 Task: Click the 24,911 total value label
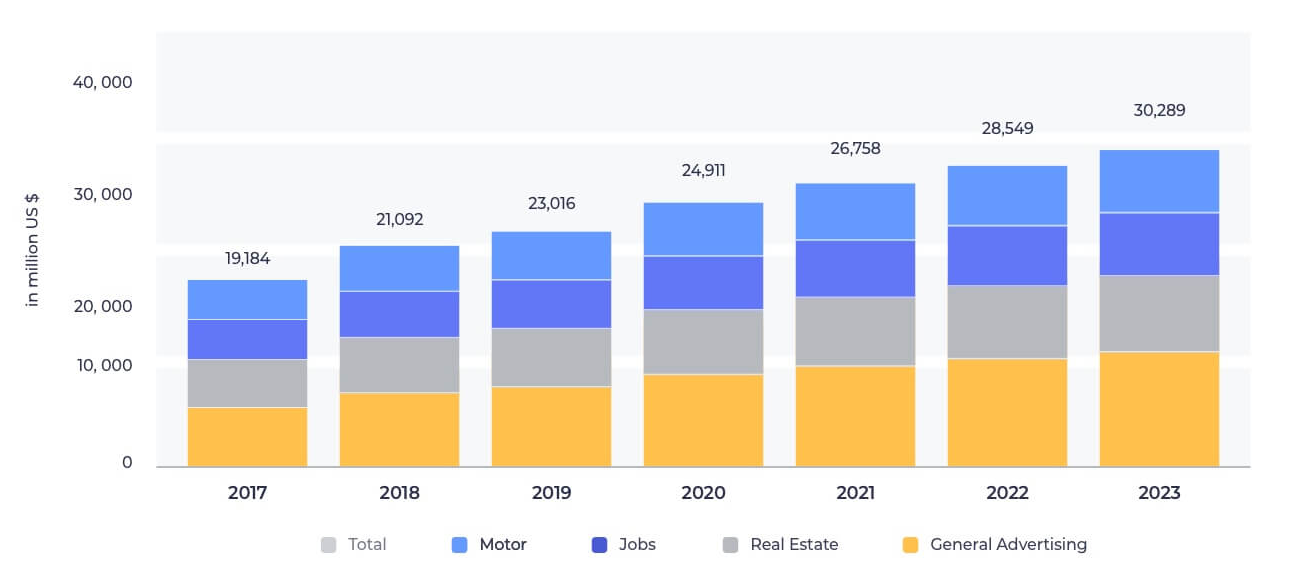[x=703, y=170]
